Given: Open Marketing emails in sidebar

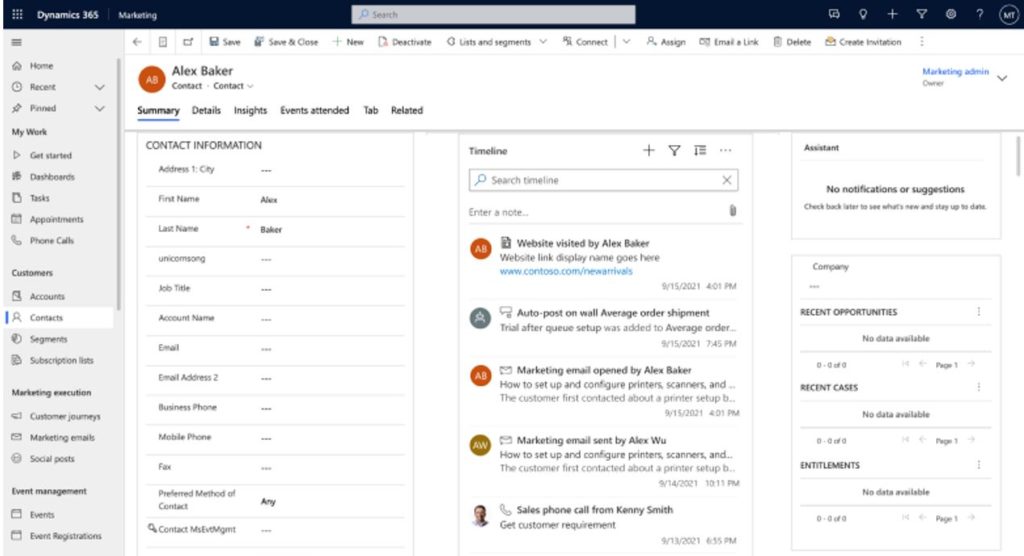Looking at the screenshot, I should tap(62, 438).
